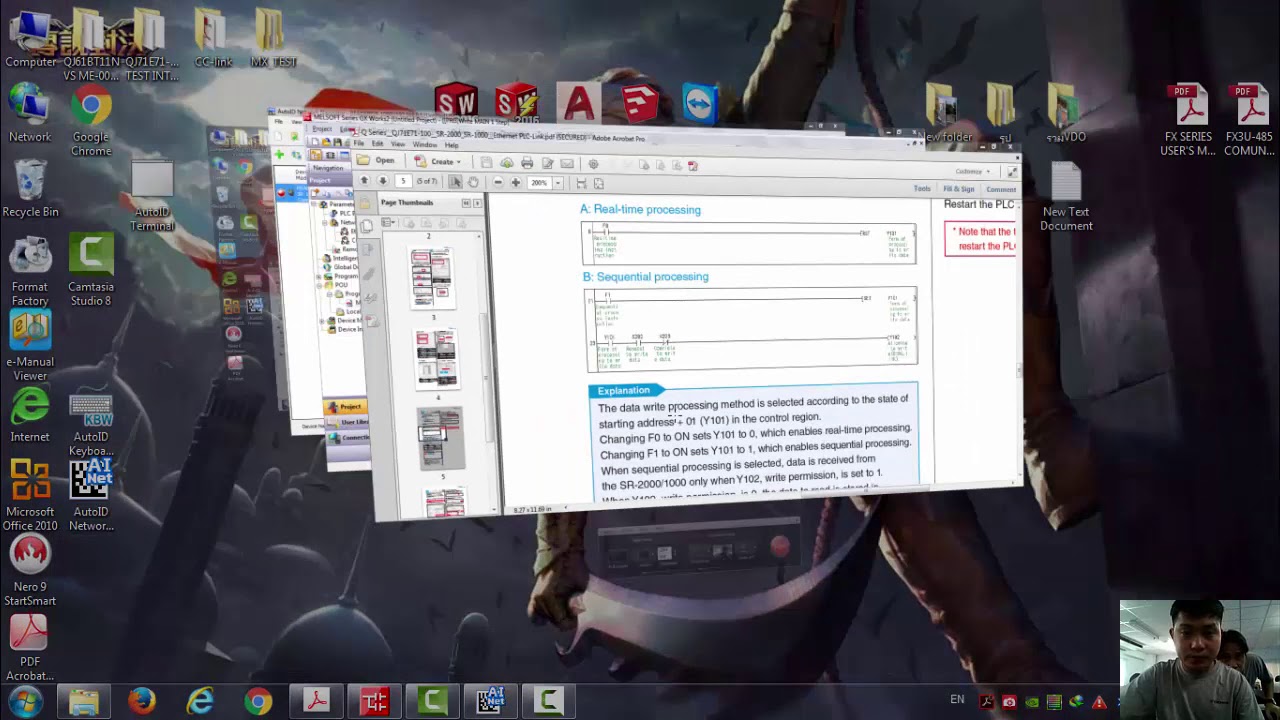This screenshot has height=720, width=1280.
Task: Open the Customize dropdown in Acrobat
Action: 973,171
